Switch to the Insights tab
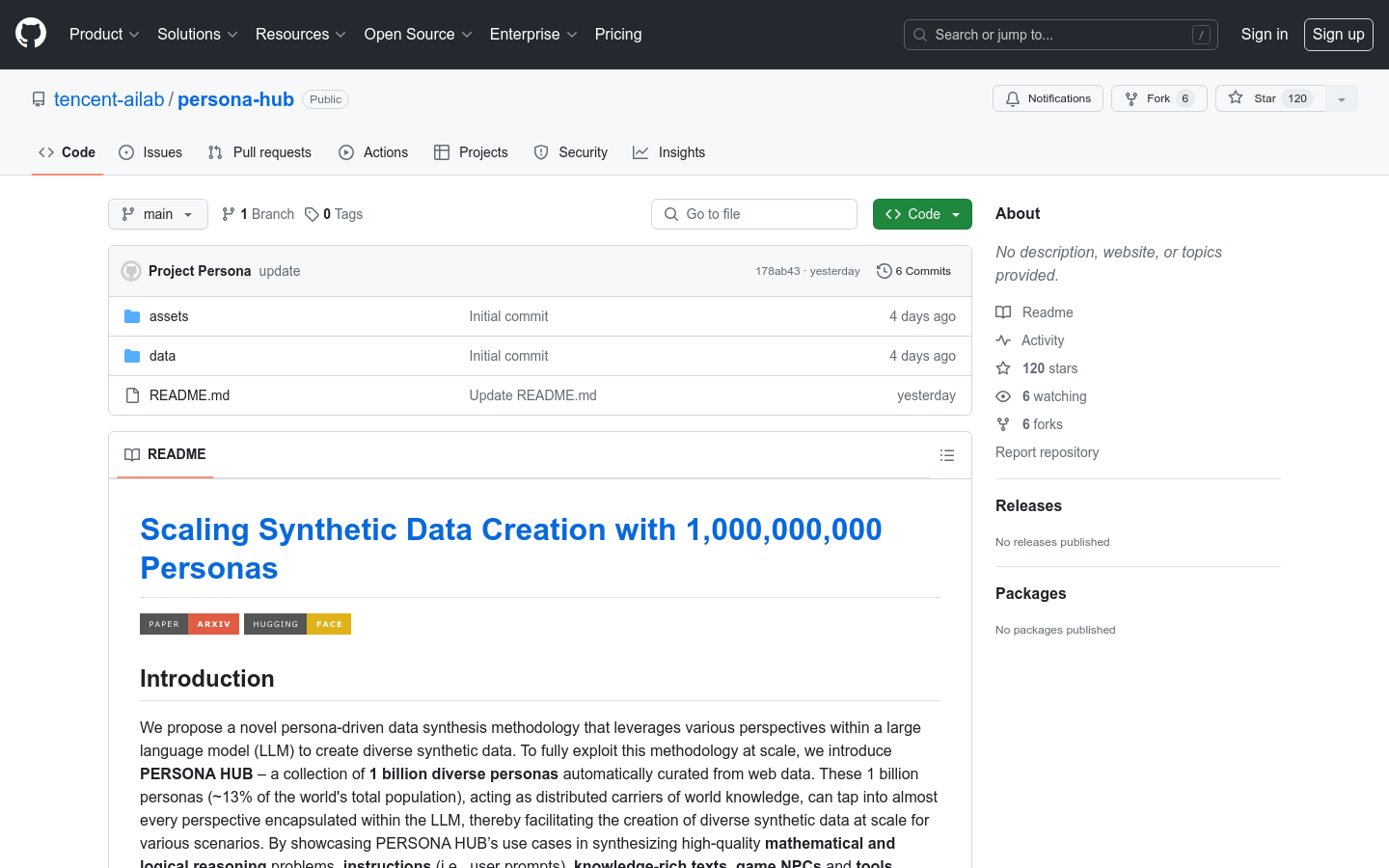This screenshot has height=868, width=1389. (x=669, y=152)
